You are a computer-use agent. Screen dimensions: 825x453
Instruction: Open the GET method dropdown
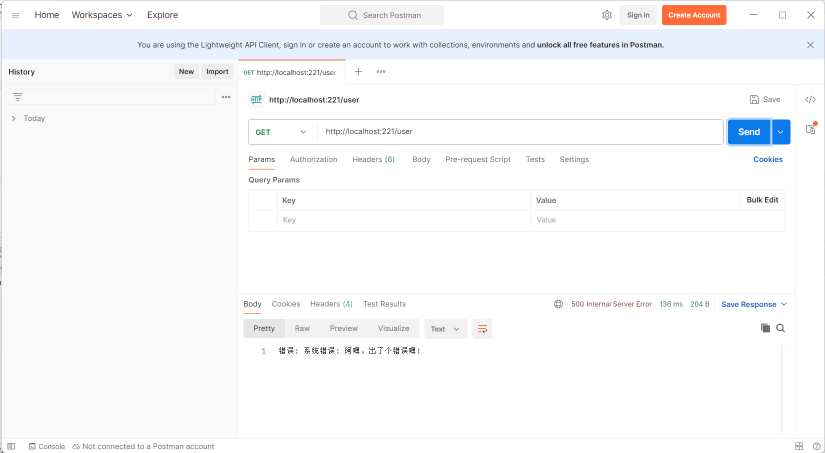(282, 132)
